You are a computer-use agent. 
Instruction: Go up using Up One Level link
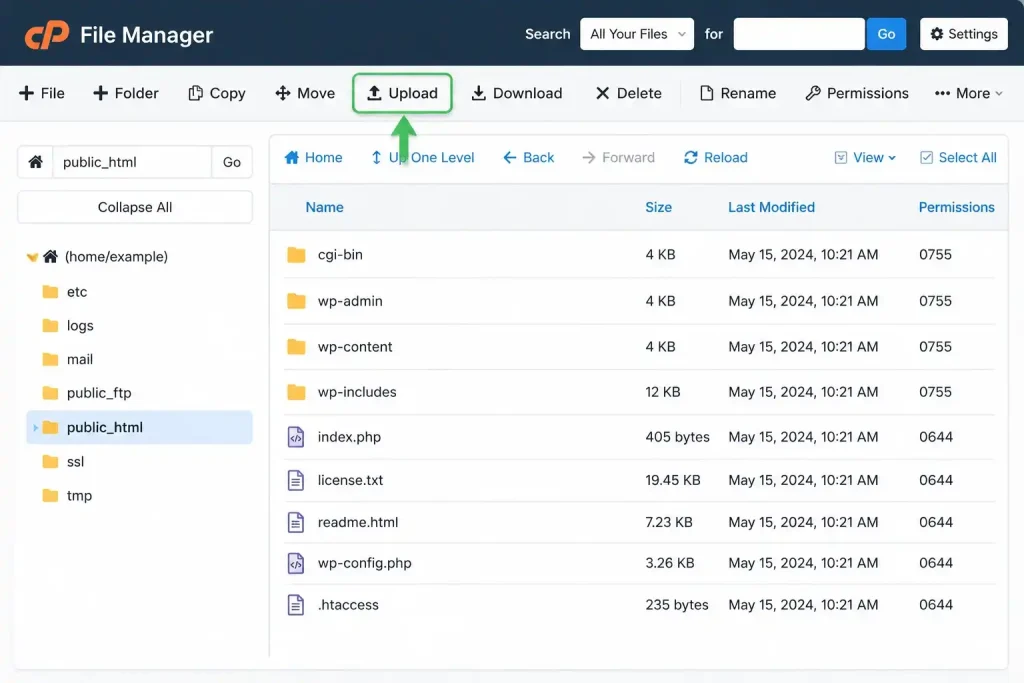pos(423,157)
